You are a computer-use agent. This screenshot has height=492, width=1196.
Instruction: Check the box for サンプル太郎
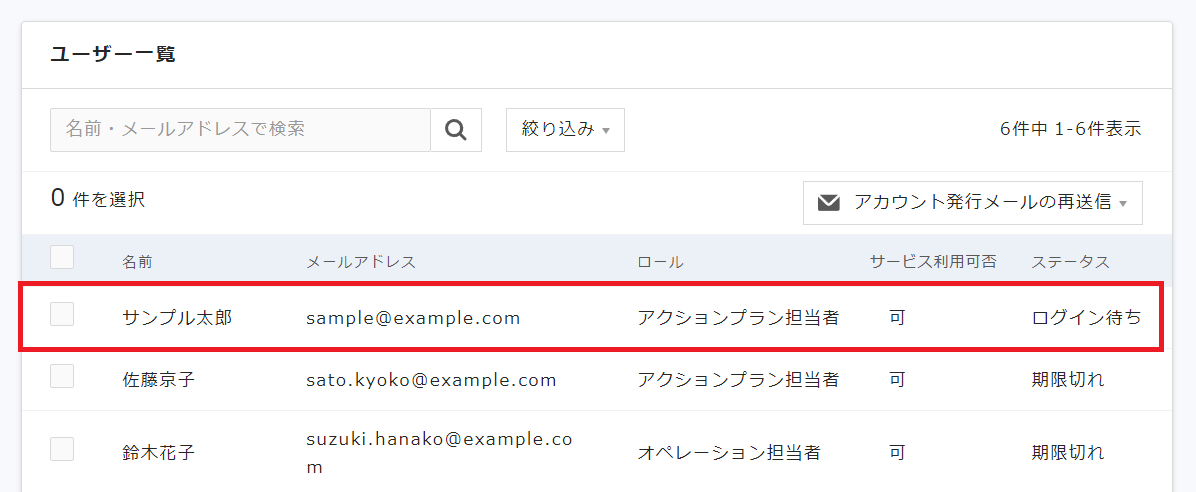click(x=62, y=314)
